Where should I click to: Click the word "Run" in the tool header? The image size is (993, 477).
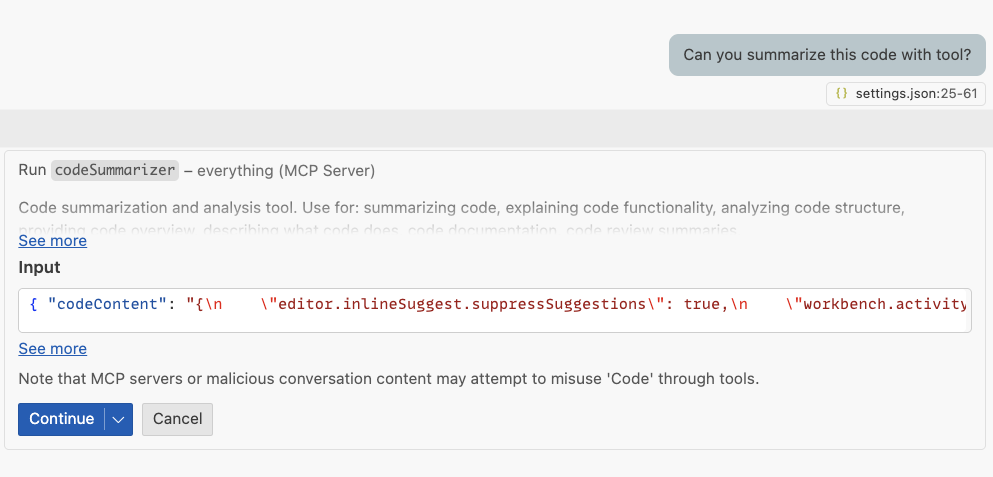tap(32, 171)
